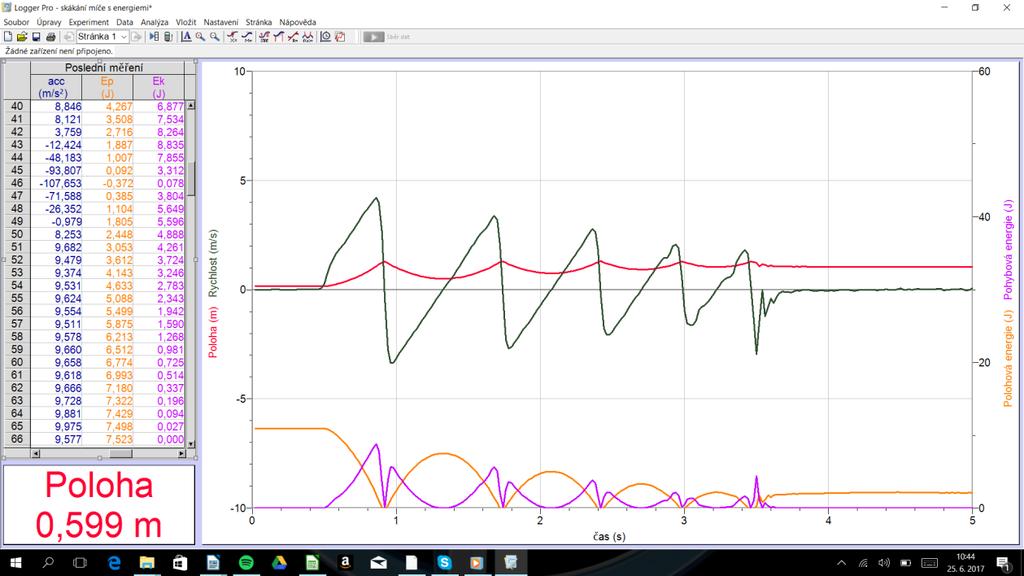Open the Nastavení menu
Viewport: 1024px width, 576px height.
pyautogui.click(x=221, y=22)
